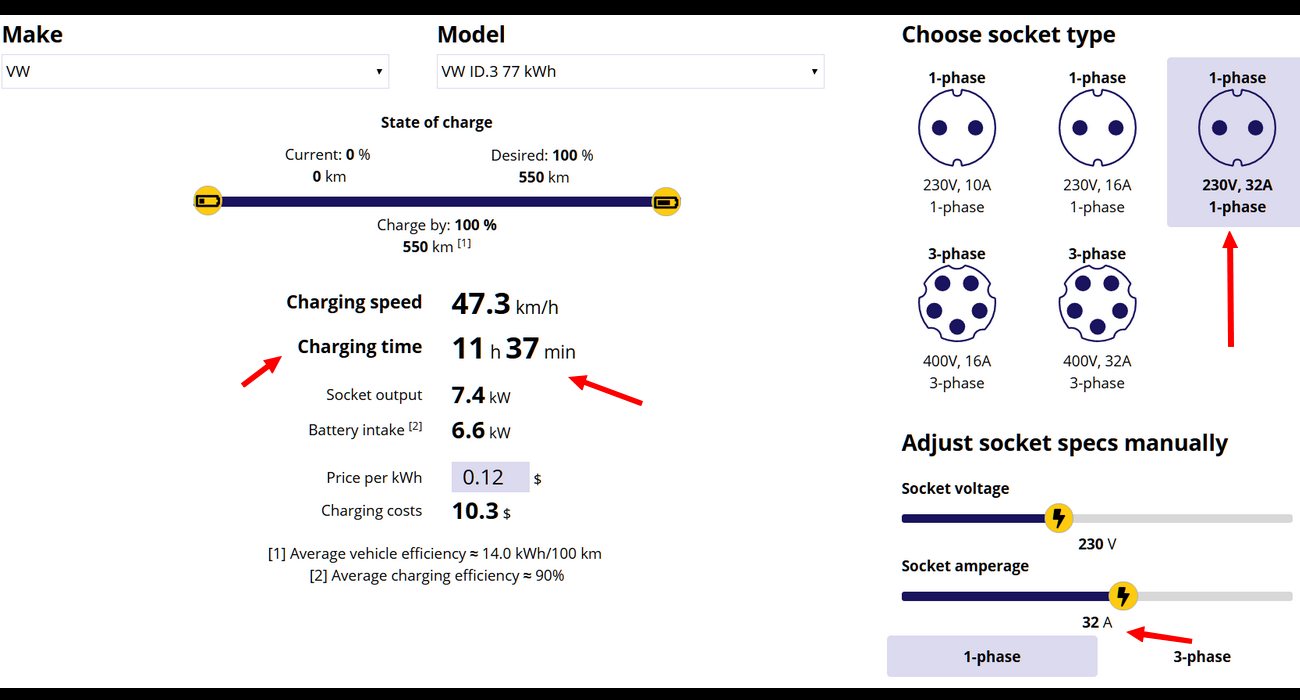Screen dimensions: 1300x700
Task: Click the current charge battery slider handle
Action: point(208,201)
